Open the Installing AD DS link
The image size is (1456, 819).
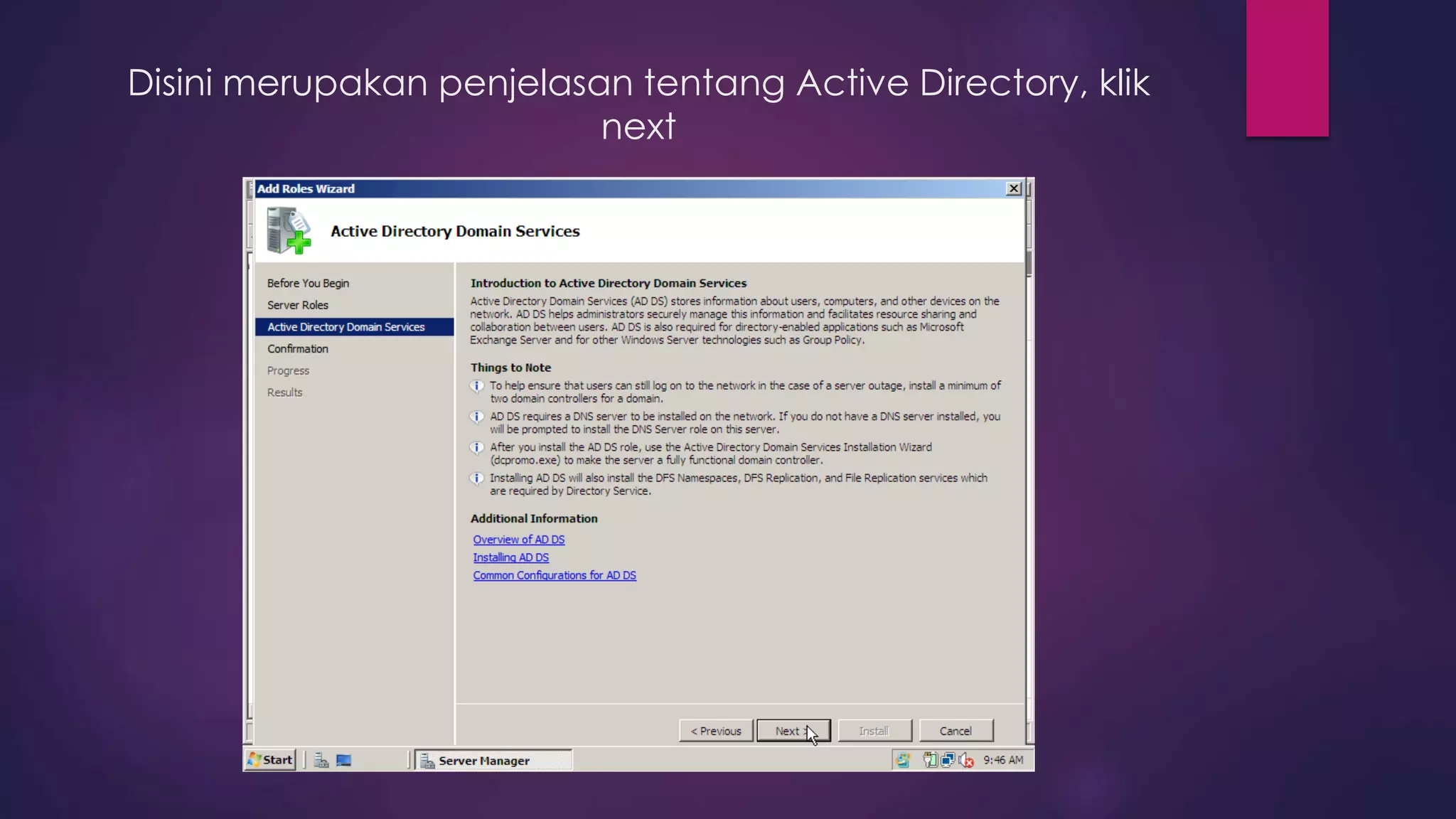511,557
